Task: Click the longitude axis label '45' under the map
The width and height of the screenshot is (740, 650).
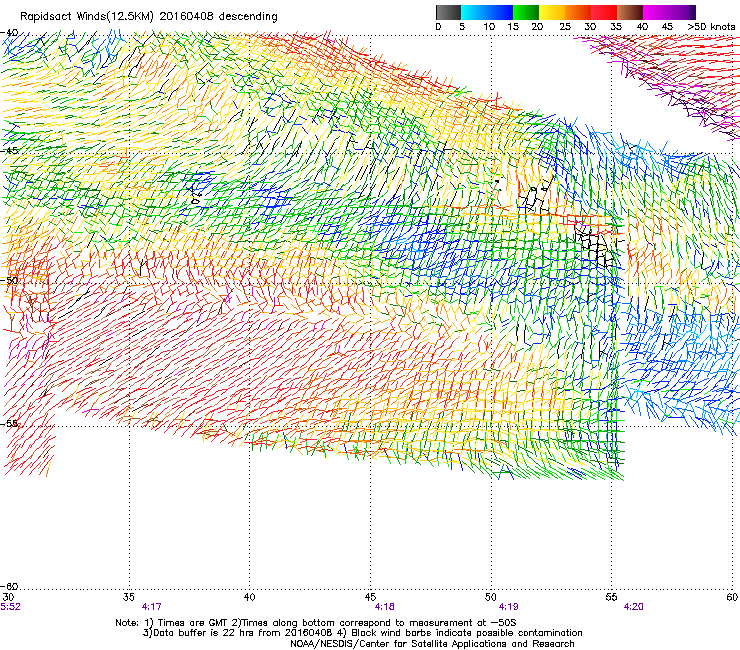Action: coord(370,597)
